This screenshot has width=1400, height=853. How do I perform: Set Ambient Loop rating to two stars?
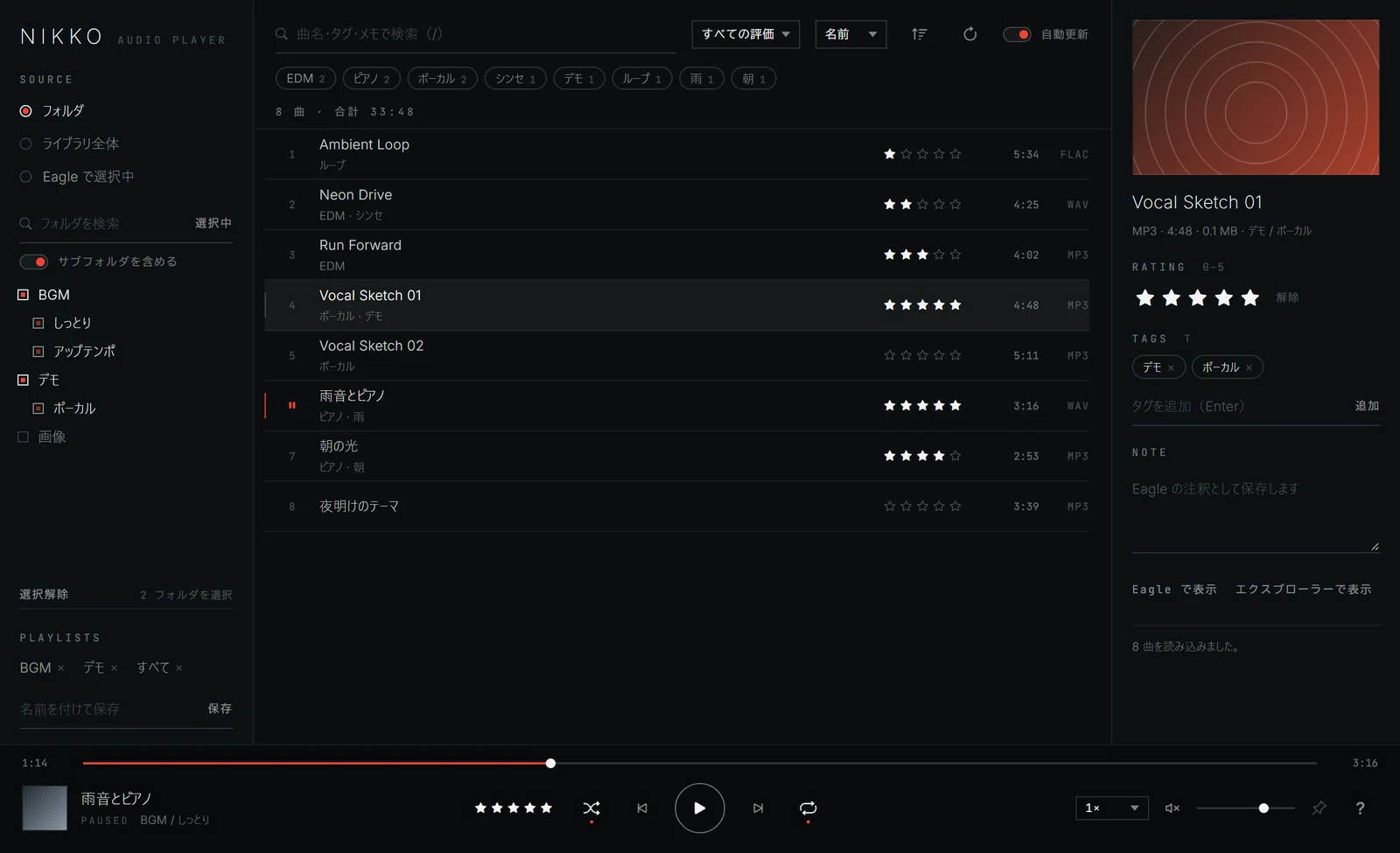[x=906, y=154]
